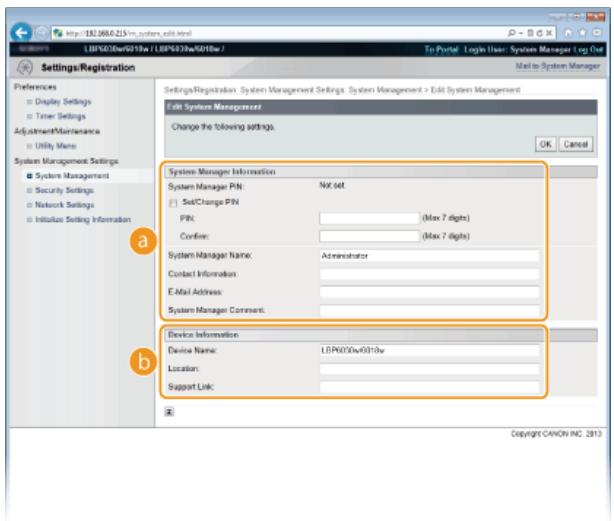614x521 pixels.
Task: Open Network Settings in sidebar
Action: pos(65,205)
